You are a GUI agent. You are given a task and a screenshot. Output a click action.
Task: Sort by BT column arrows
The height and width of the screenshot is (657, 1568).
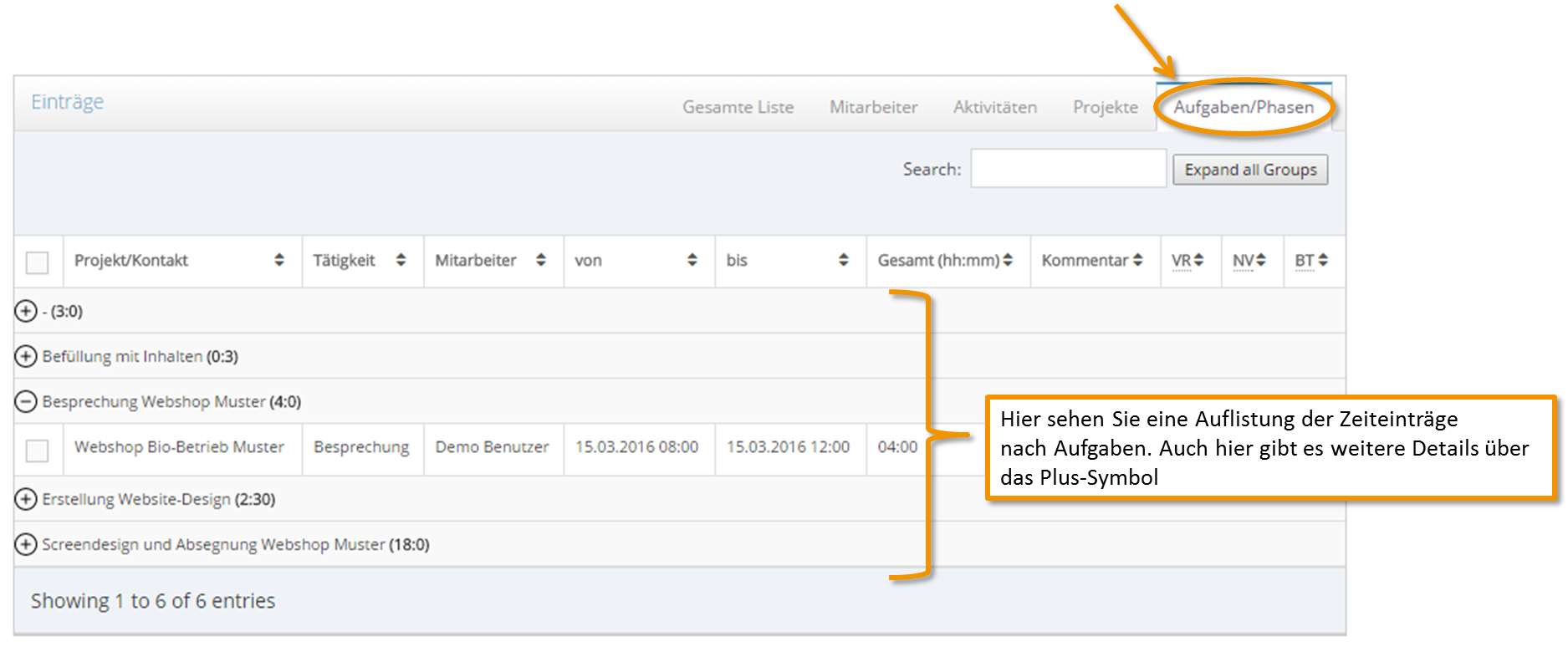pyautogui.click(x=1323, y=261)
